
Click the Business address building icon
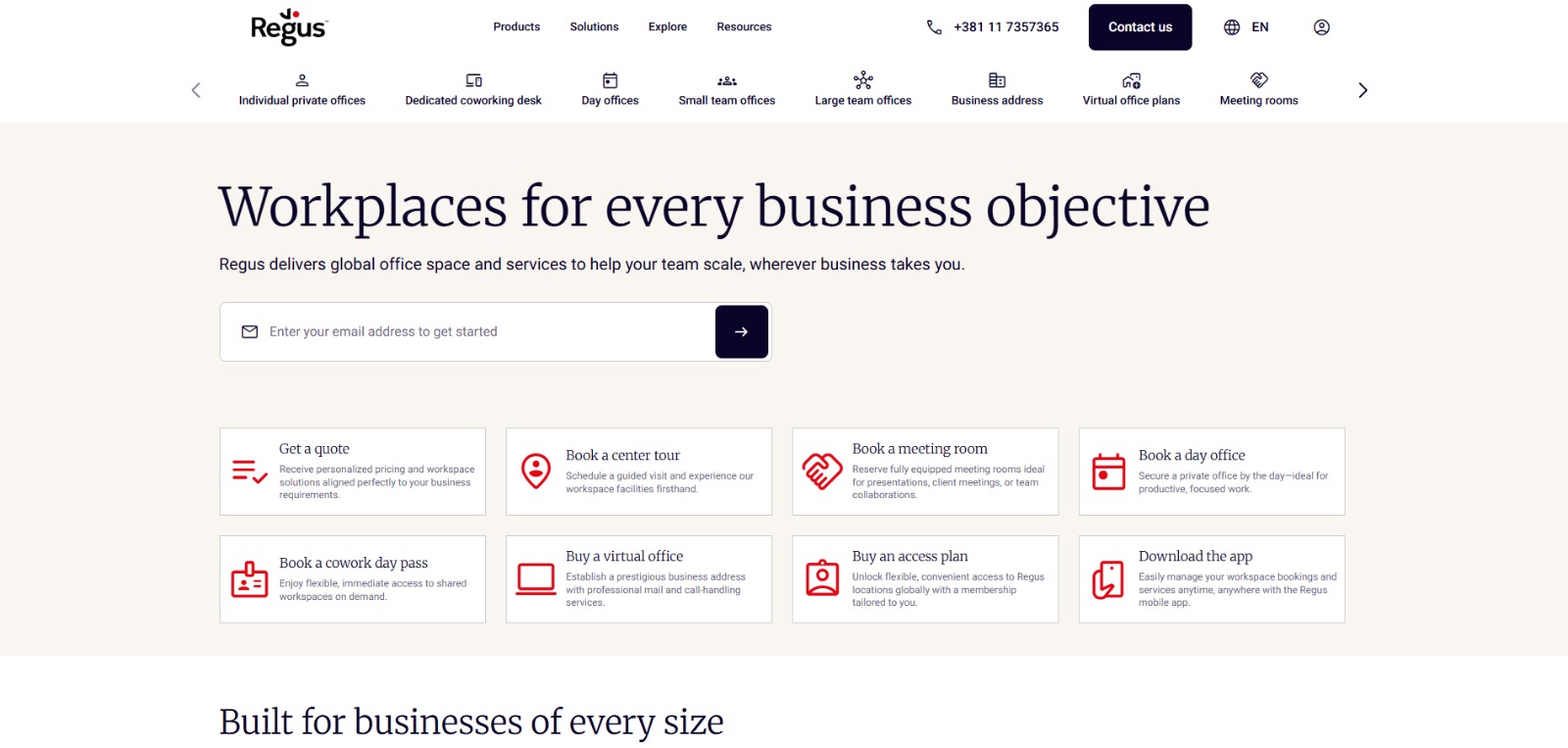tap(997, 80)
